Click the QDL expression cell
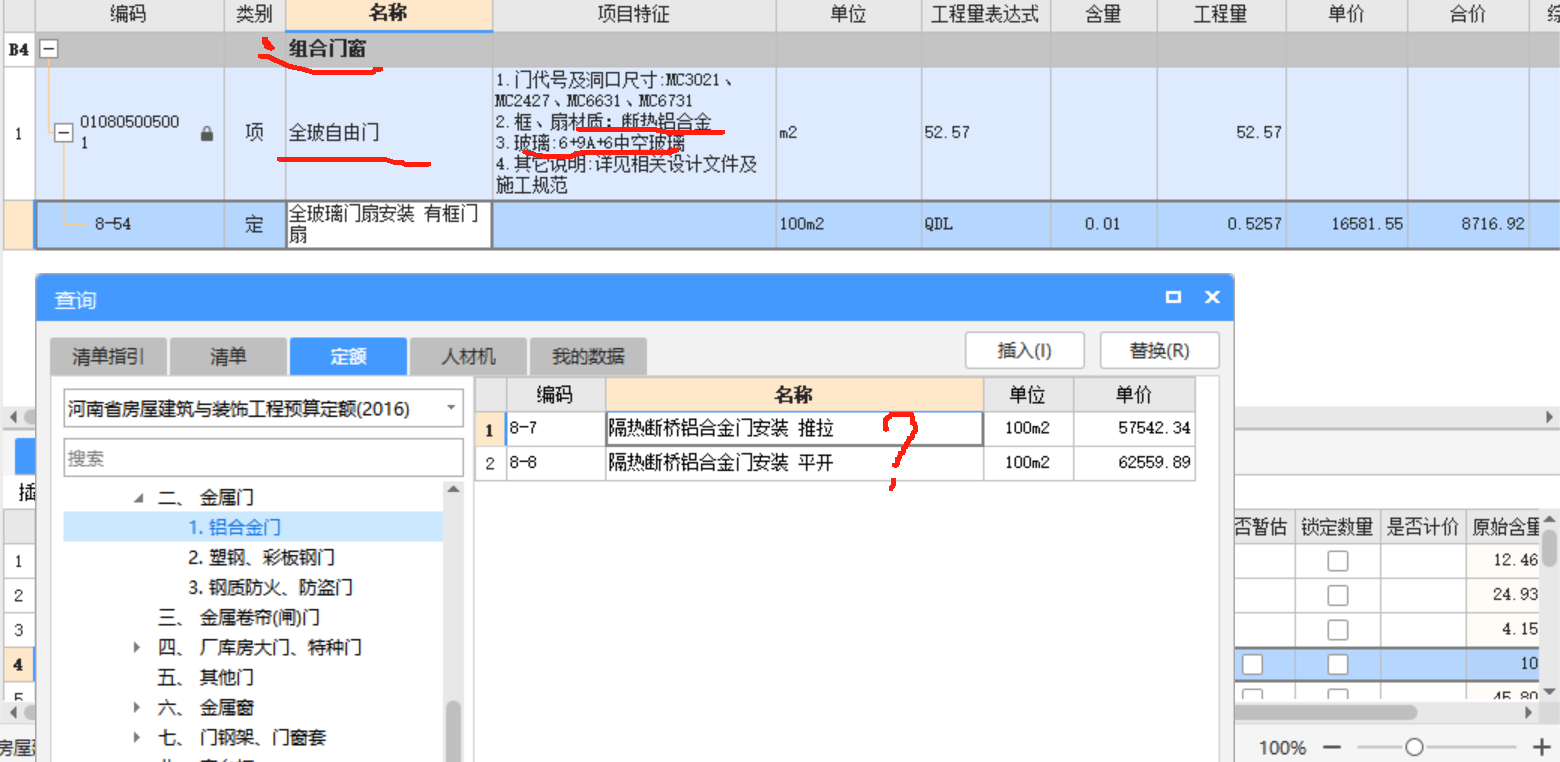Screen dimensions: 1560x762 point(985,225)
